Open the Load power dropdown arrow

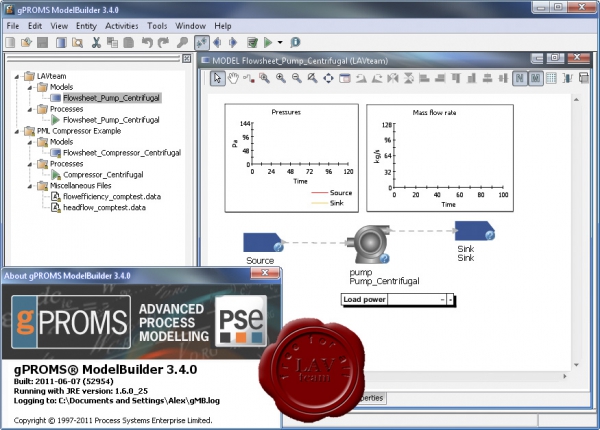coord(450,300)
